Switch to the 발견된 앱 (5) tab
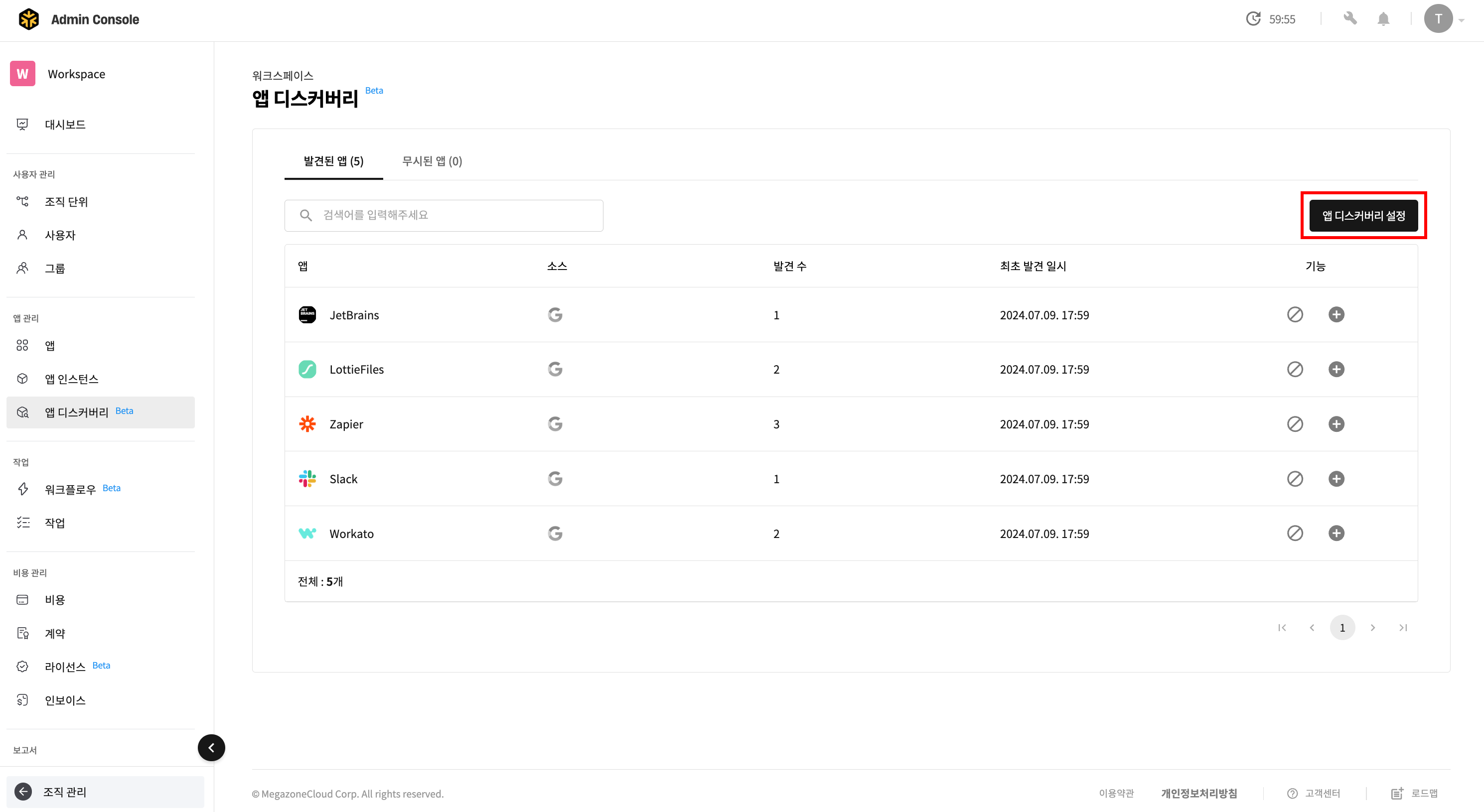Screen dimensions: 1484x812 tap(333, 161)
